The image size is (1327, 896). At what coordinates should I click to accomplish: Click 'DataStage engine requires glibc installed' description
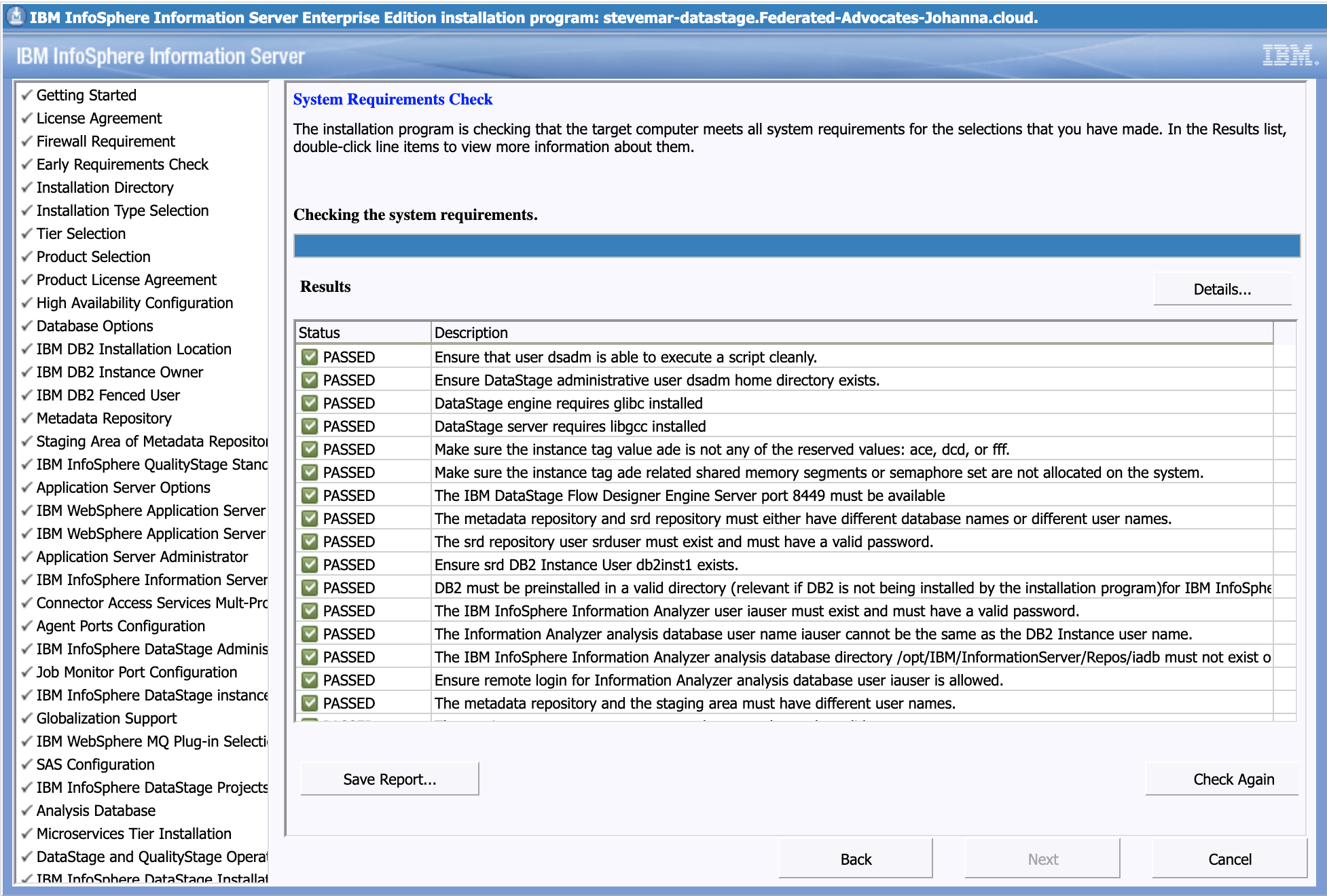(568, 403)
